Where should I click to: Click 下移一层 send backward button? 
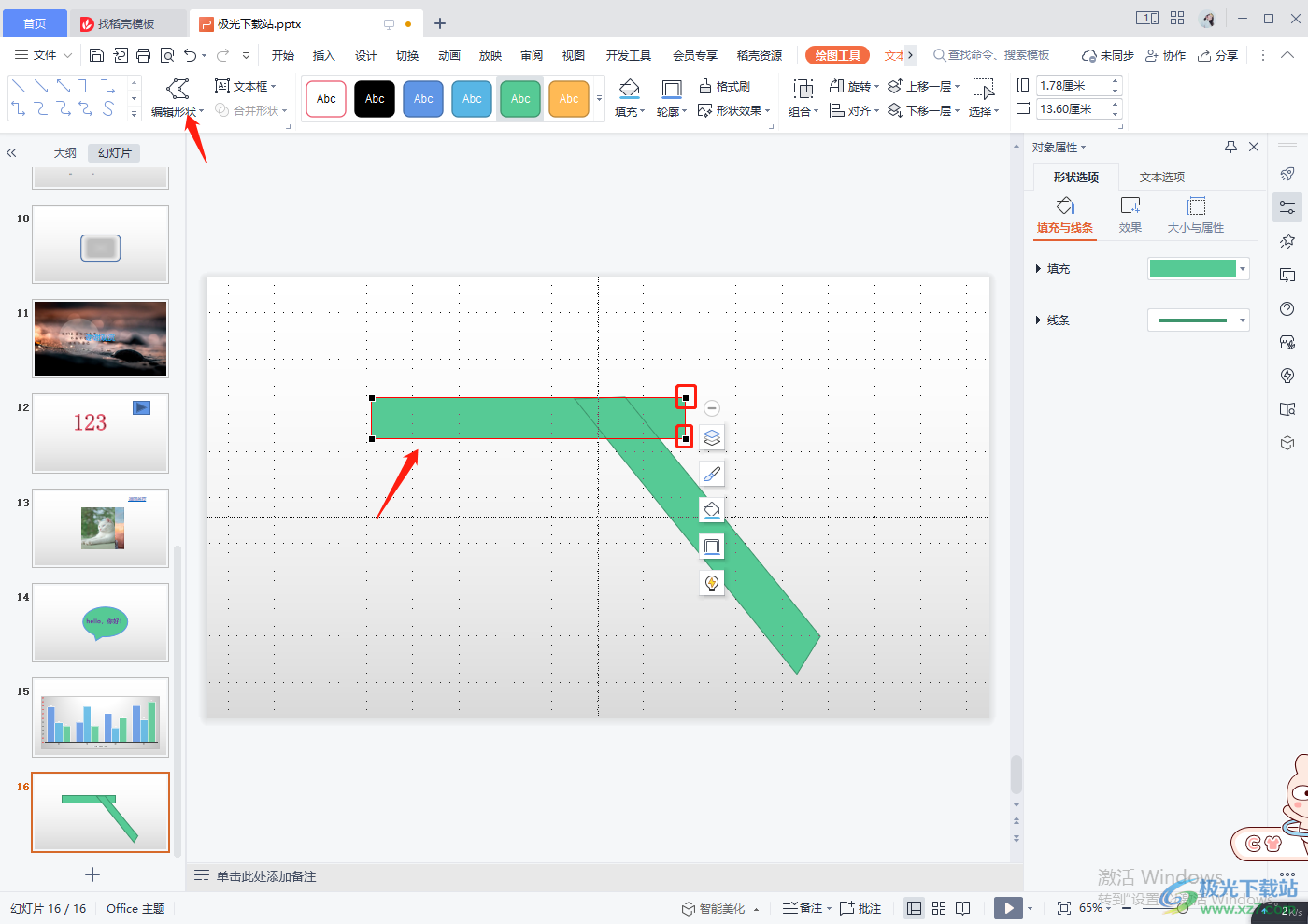click(x=923, y=110)
